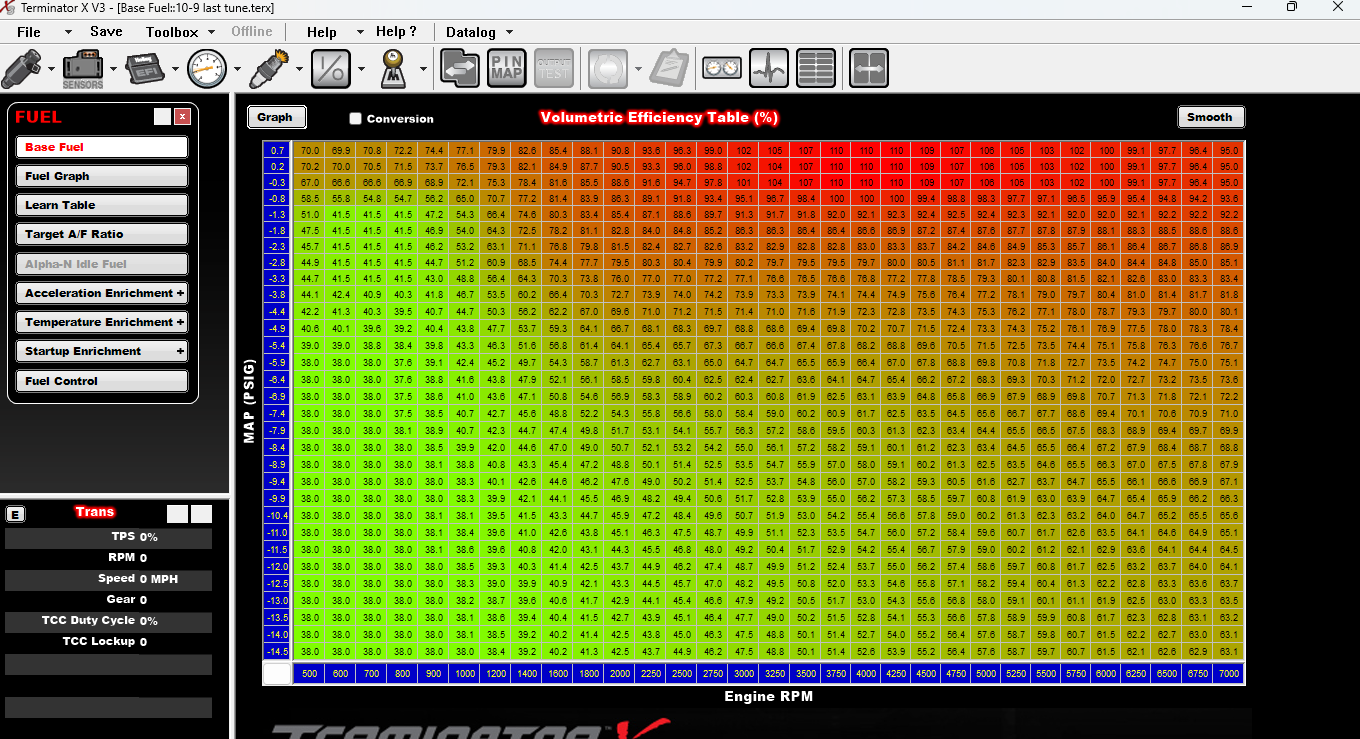Open the fuel injector icon
This screenshot has height=739, width=1360.
[21, 69]
